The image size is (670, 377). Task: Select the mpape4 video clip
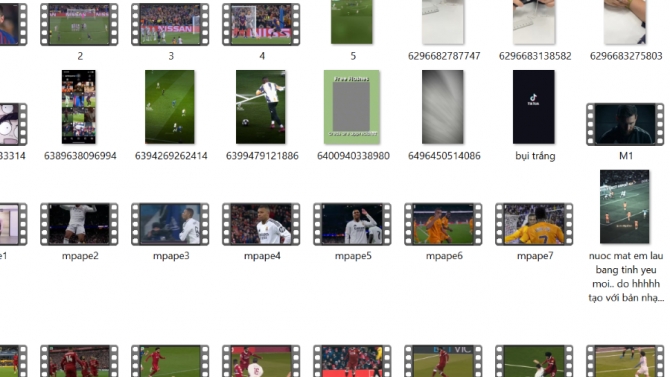pos(261,224)
